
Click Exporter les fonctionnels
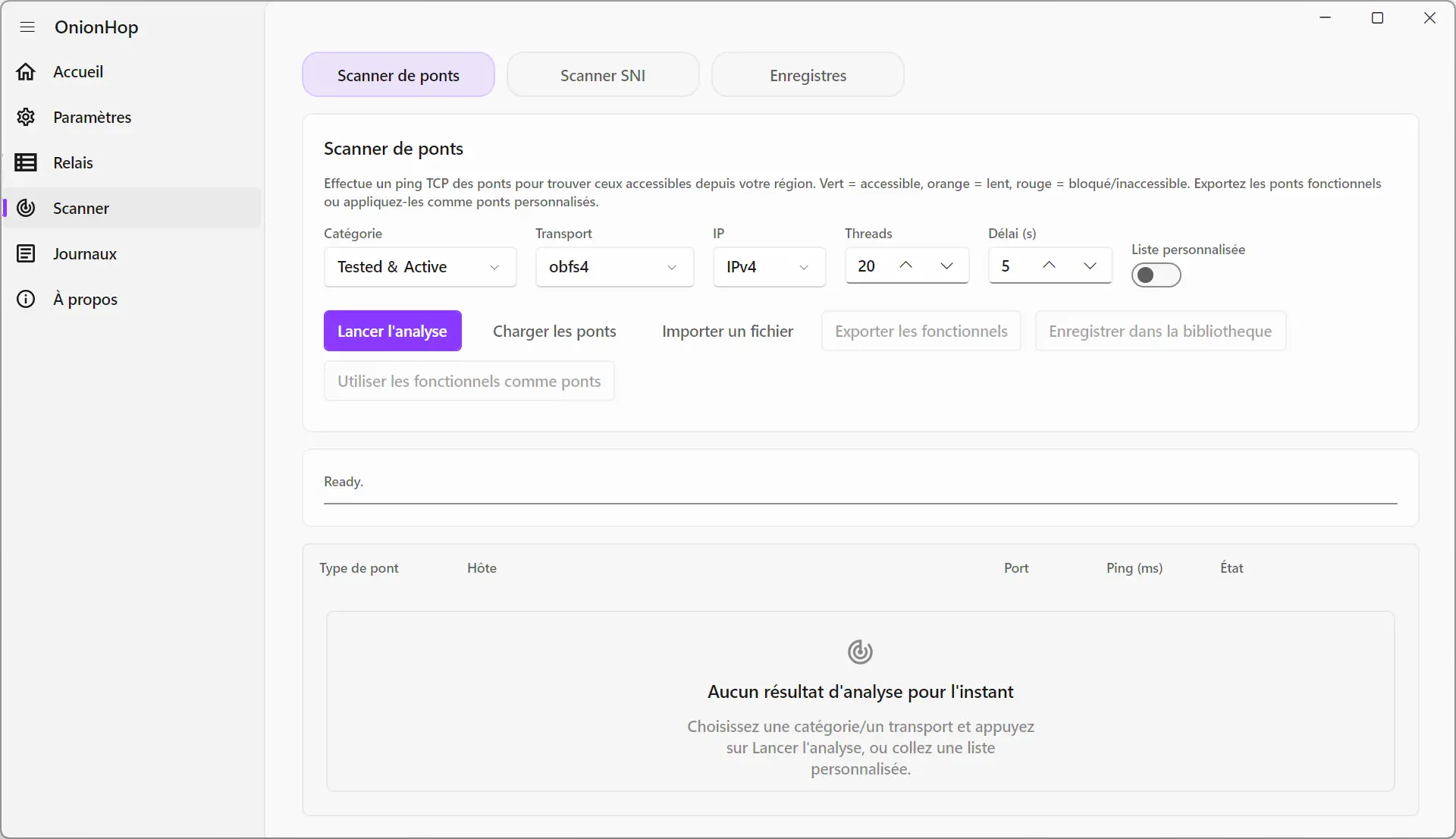tap(921, 331)
